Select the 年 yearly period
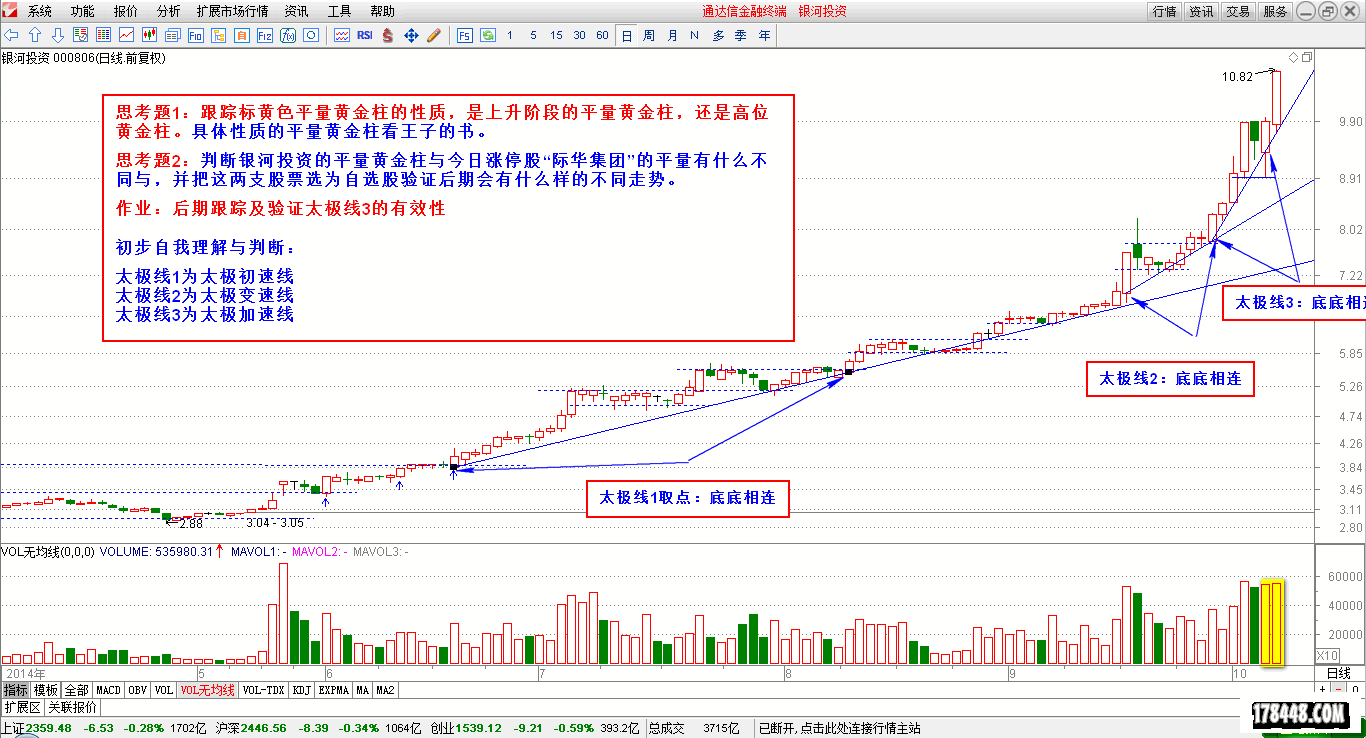This screenshot has height=738, width=1366. click(x=764, y=35)
